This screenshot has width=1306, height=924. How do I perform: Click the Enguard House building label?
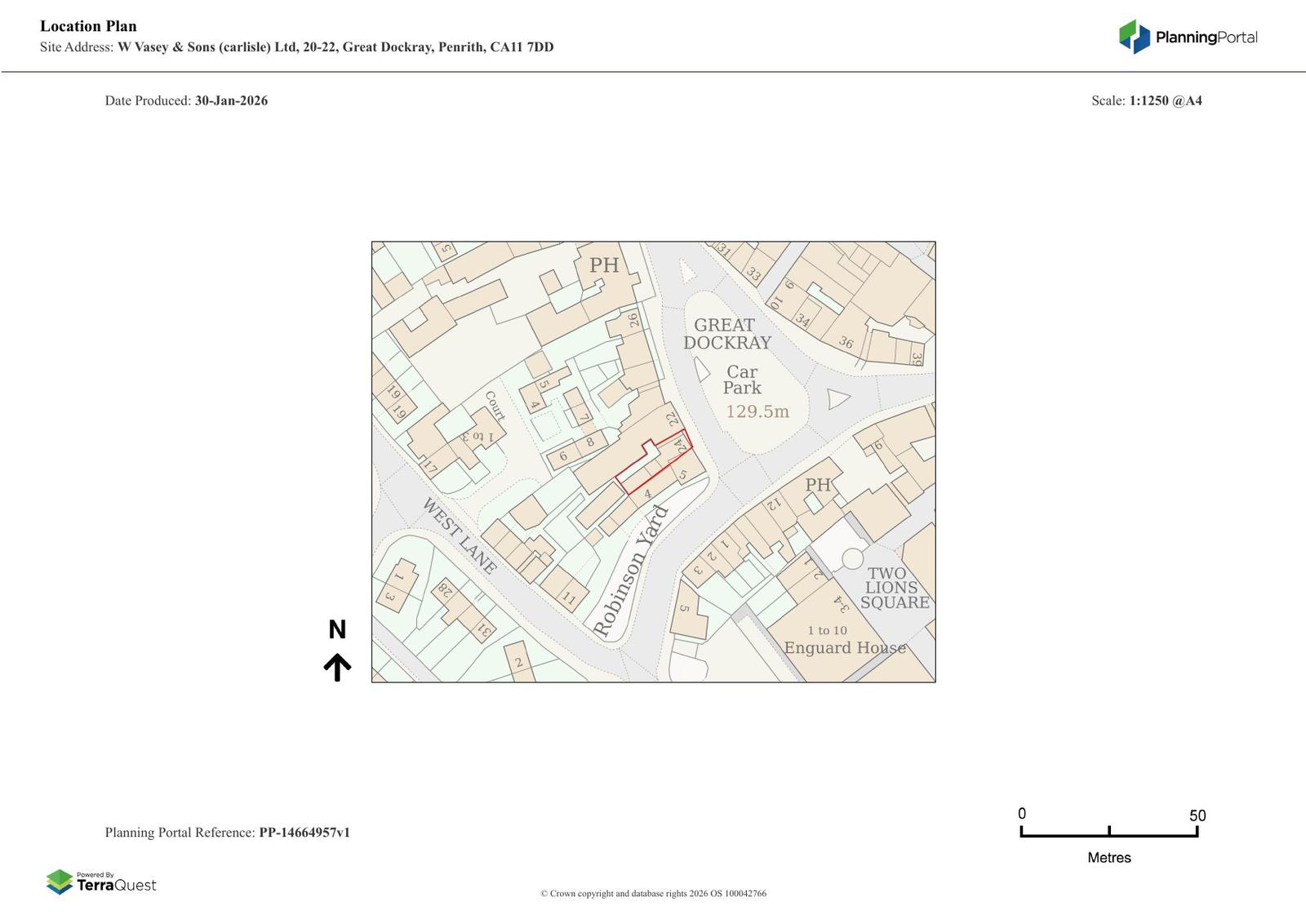[845, 647]
